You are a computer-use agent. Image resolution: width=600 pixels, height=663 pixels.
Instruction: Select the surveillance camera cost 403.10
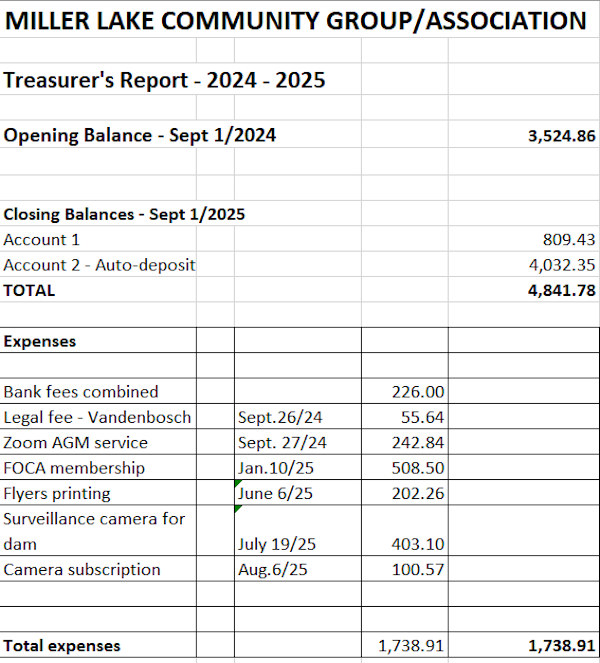click(419, 544)
